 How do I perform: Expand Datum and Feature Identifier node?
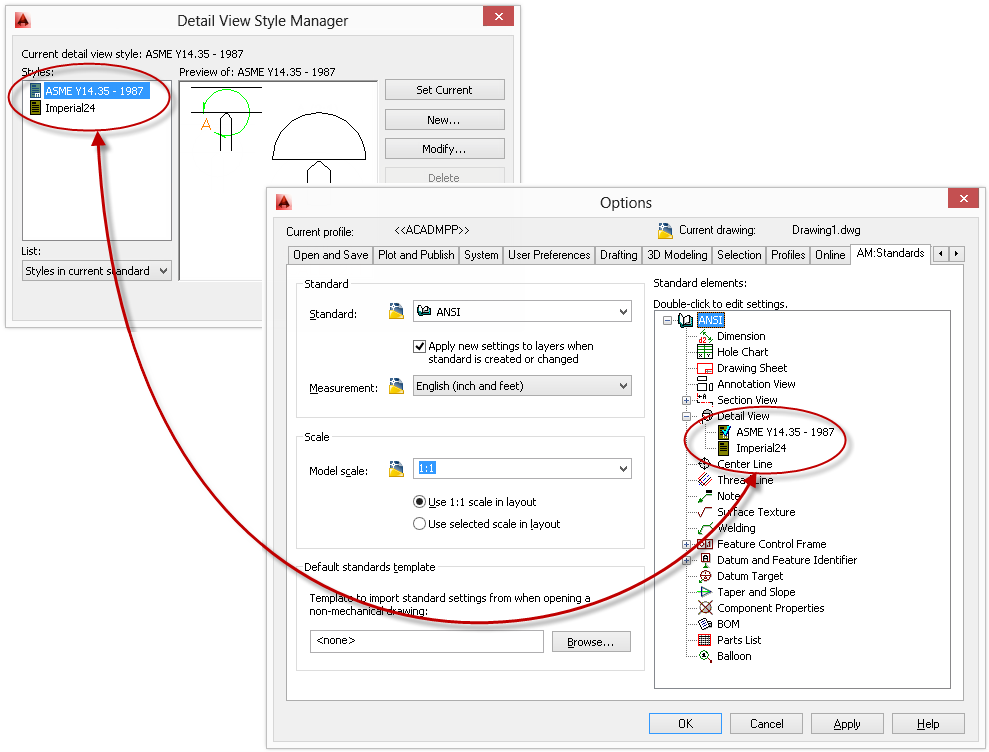pyautogui.click(x=686, y=560)
